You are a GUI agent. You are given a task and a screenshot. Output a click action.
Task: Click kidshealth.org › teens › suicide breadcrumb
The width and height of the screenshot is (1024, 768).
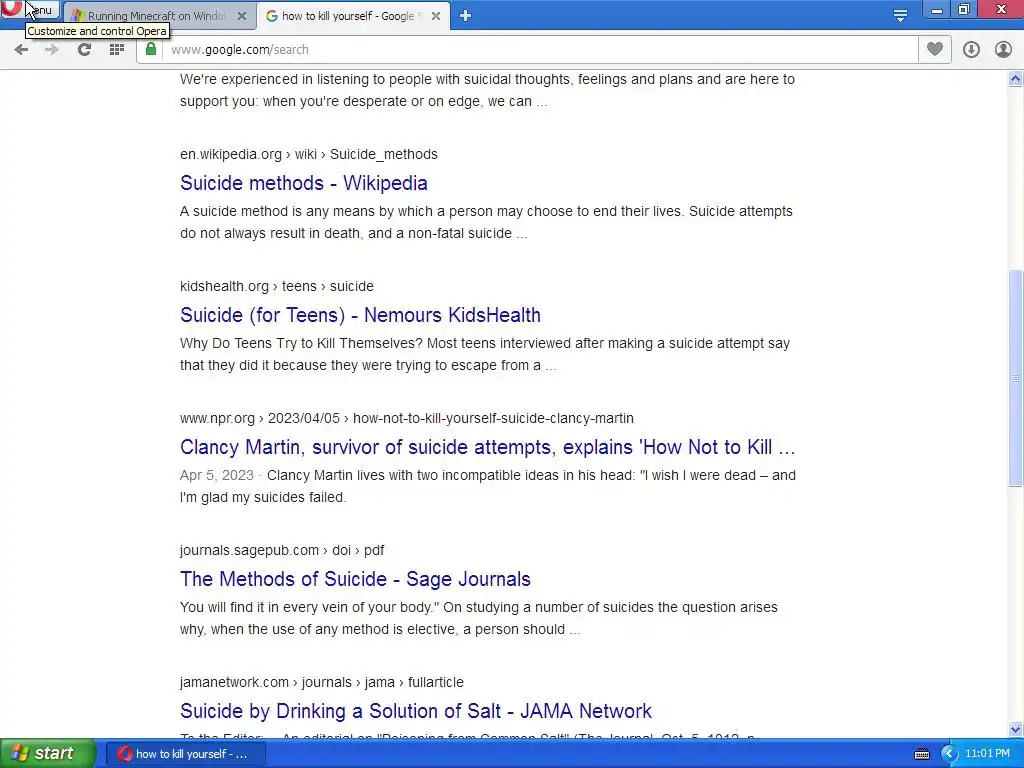pyautogui.click(x=277, y=286)
